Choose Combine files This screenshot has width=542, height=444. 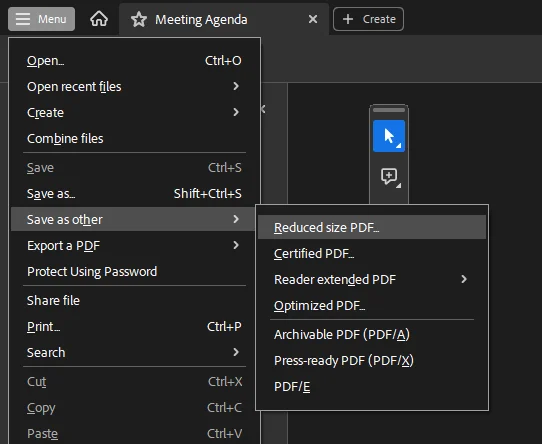point(134,138)
